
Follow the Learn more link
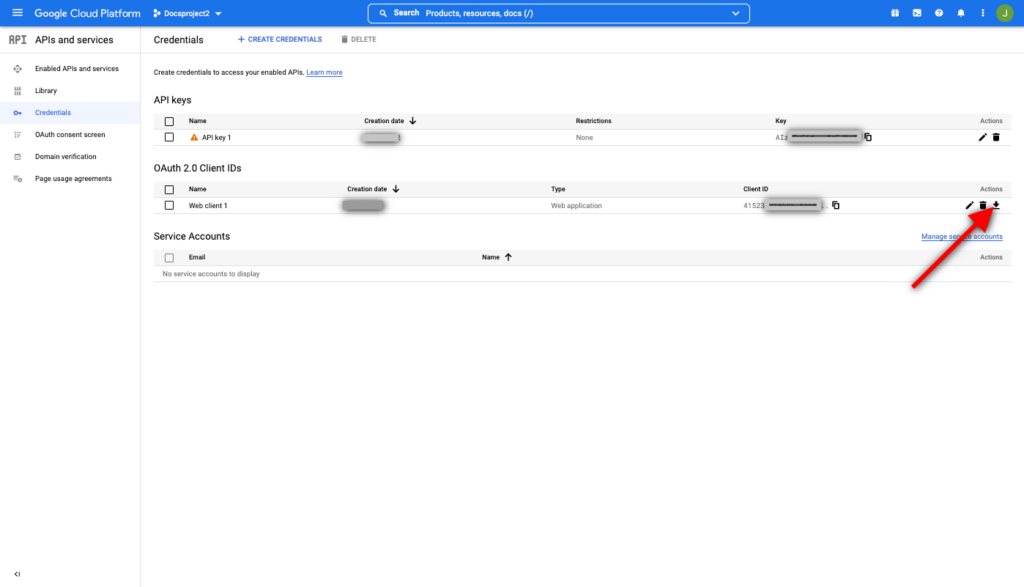click(324, 72)
